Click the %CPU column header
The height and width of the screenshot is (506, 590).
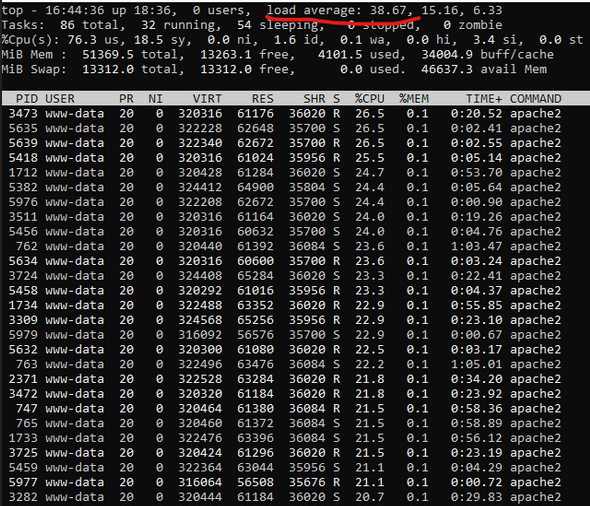(x=370, y=99)
